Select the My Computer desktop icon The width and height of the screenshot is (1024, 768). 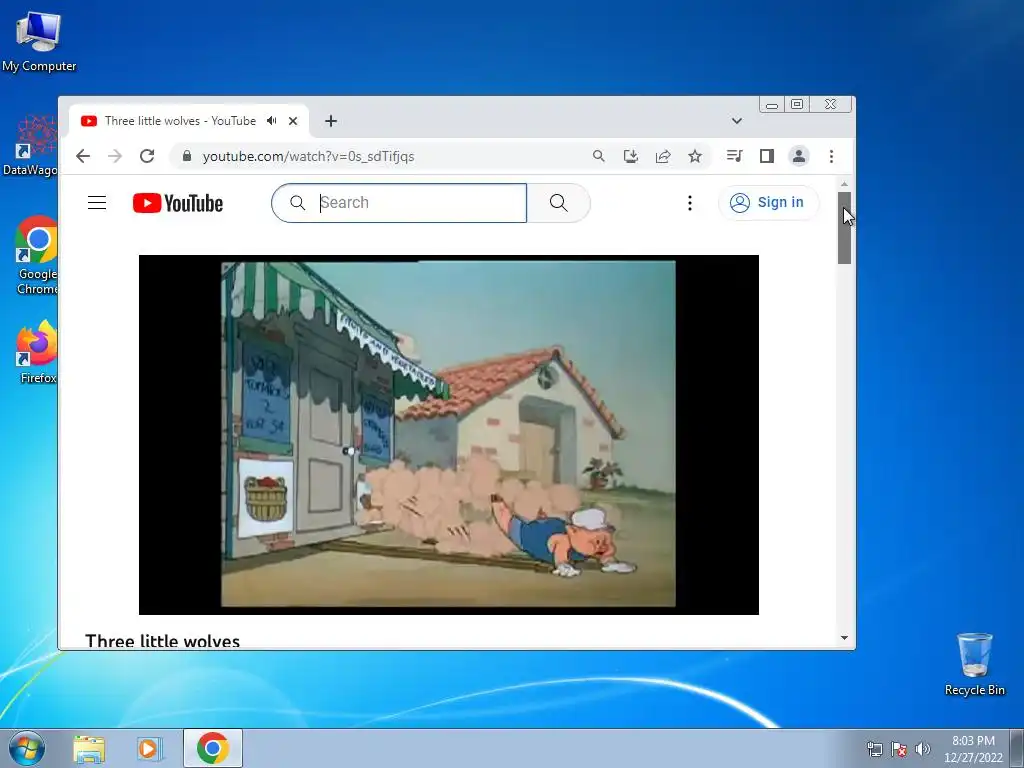[39, 42]
